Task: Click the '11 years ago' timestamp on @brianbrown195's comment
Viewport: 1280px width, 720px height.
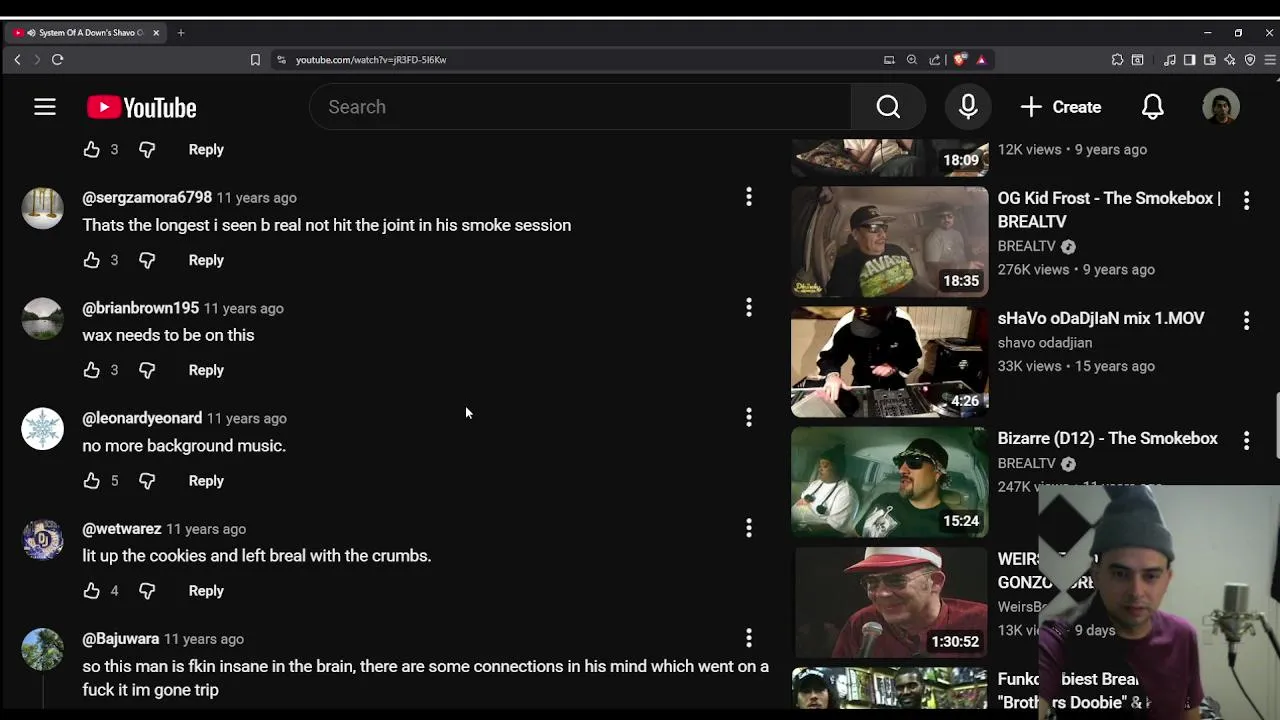Action: pos(244,308)
